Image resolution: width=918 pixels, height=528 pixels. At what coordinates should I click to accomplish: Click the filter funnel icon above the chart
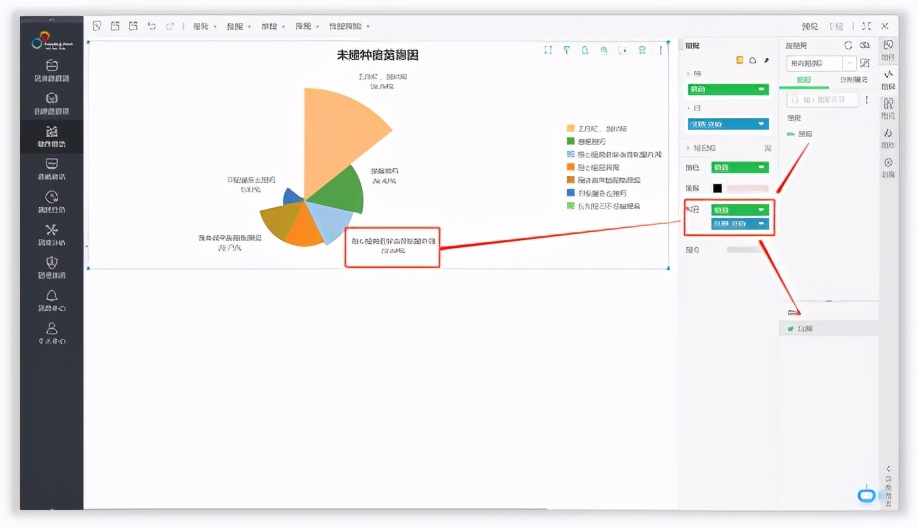pyautogui.click(x=566, y=50)
